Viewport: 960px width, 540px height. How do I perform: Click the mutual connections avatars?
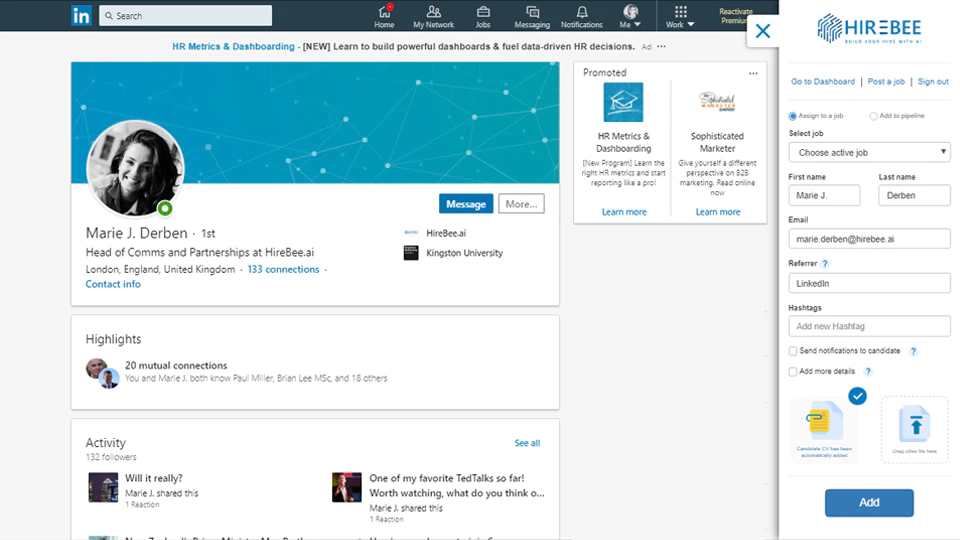(x=102, y=373)
